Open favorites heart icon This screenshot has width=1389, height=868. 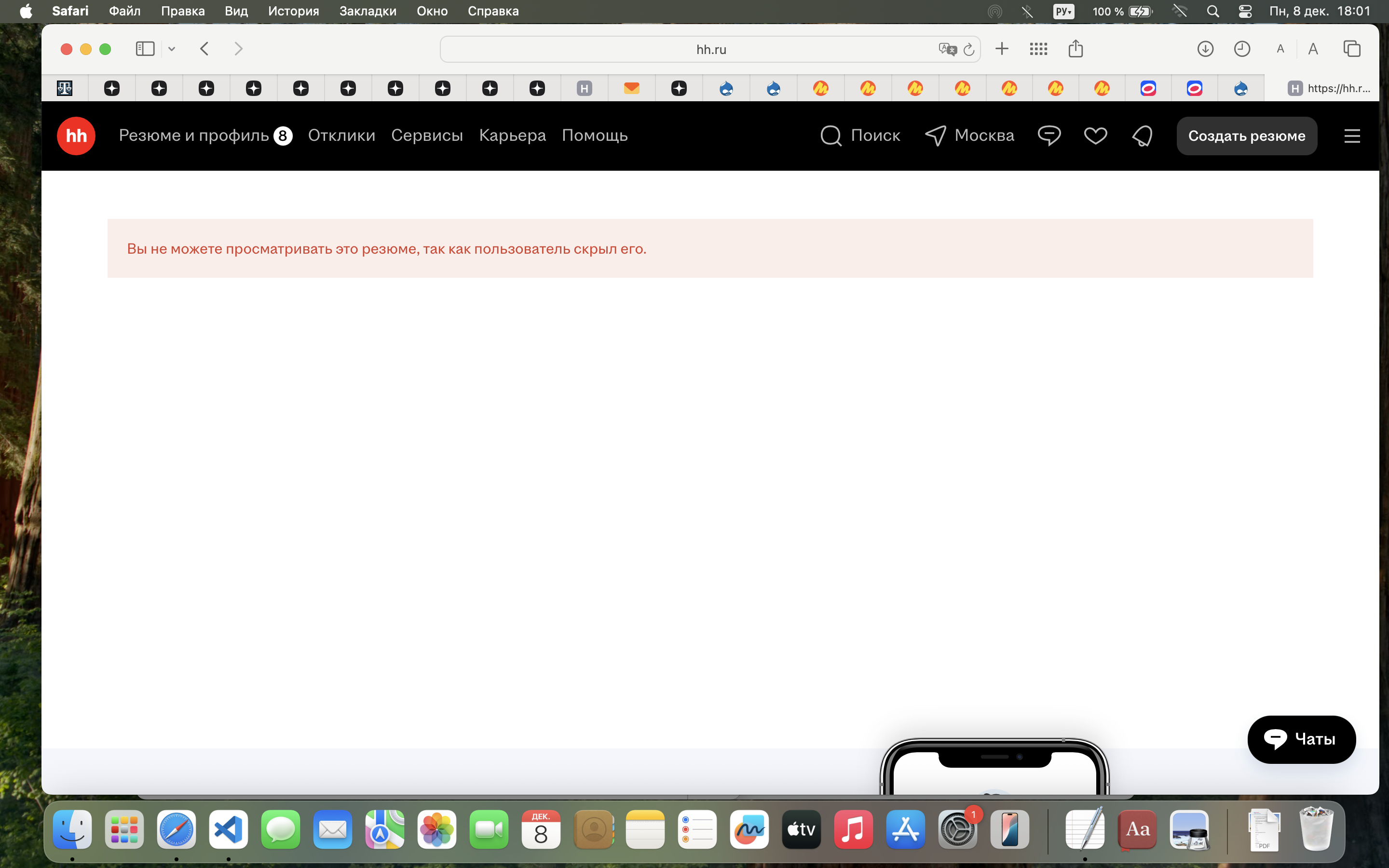tap(1095, 136)
